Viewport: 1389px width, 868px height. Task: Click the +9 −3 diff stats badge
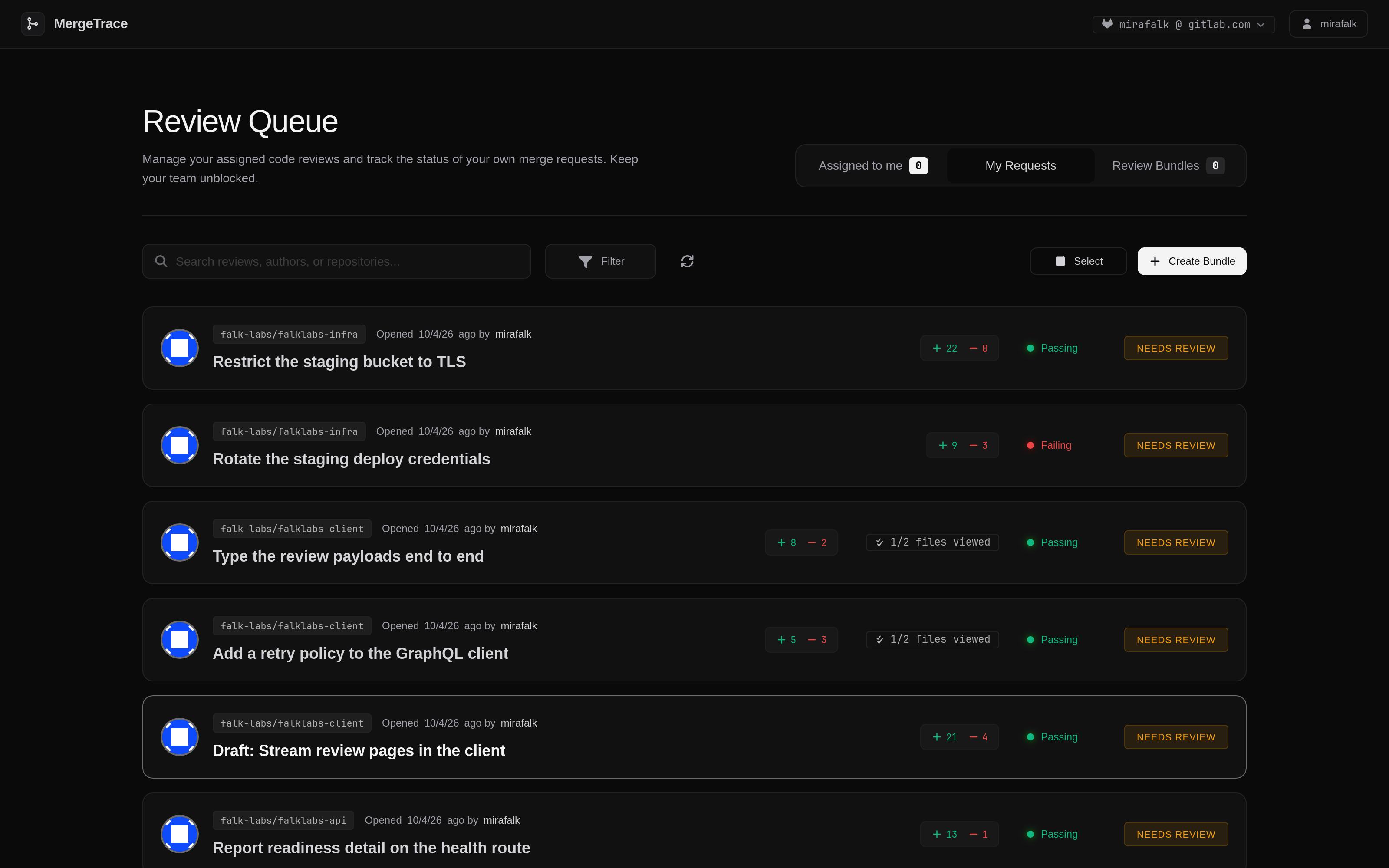pos(963,445)
